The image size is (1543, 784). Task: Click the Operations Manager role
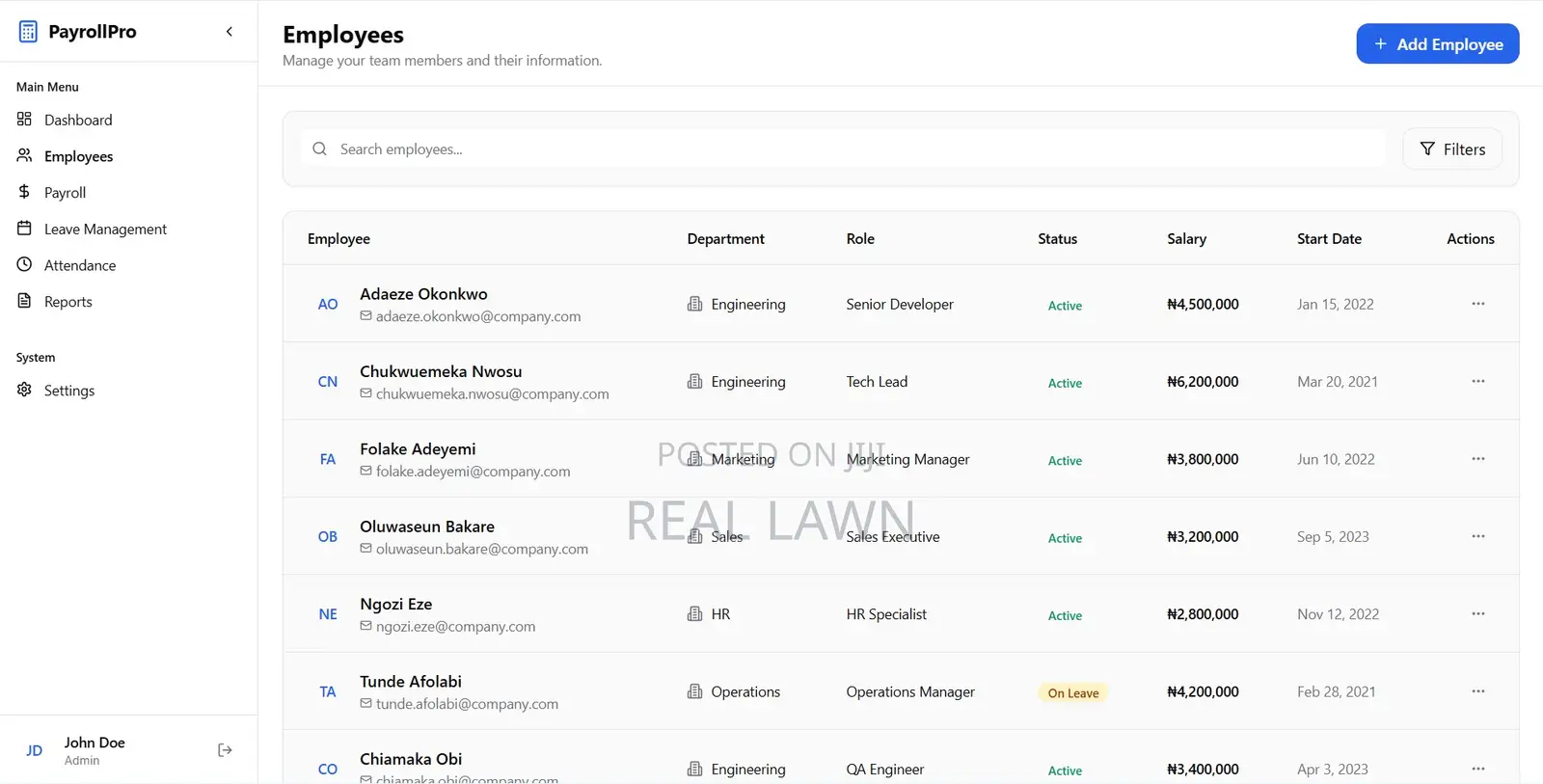tap(910, 692)
